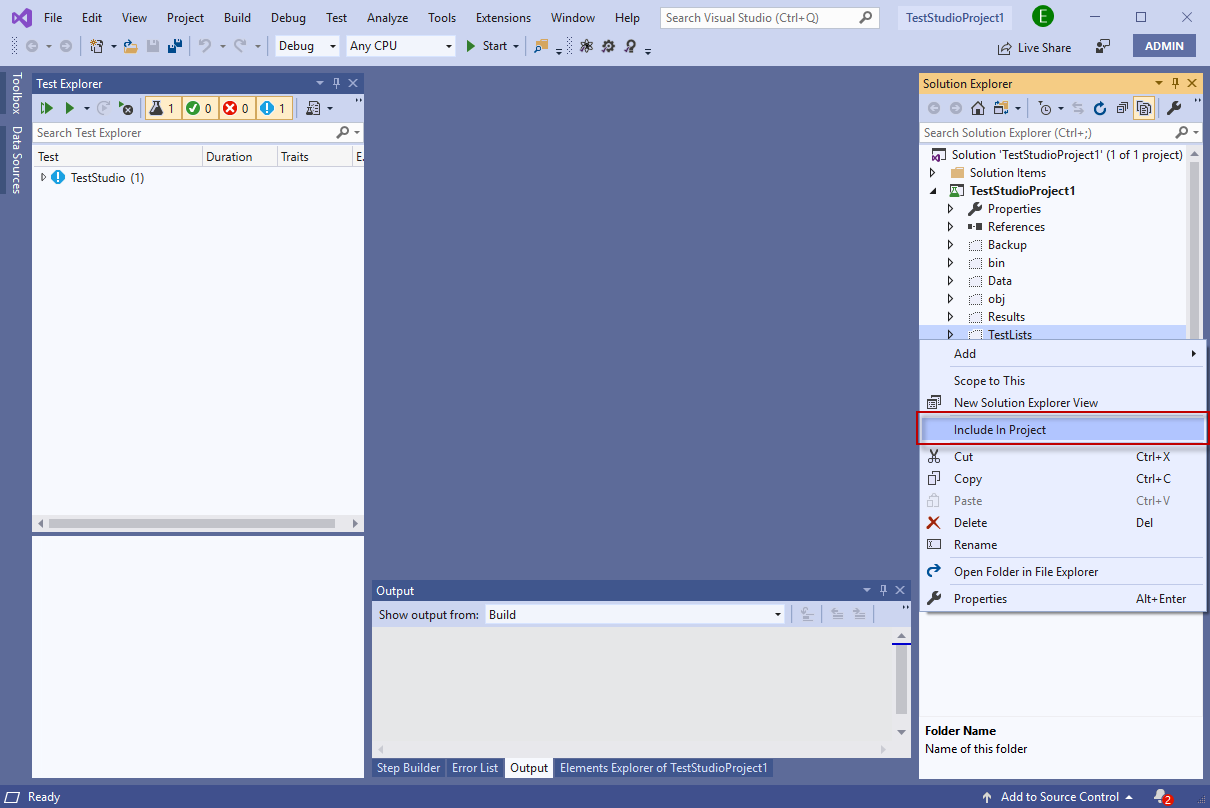This screenshot has height=808, width=1210.
Task: Switch to Elements Explorer of TestStudioProject1 tab
Action: point(663,768)
